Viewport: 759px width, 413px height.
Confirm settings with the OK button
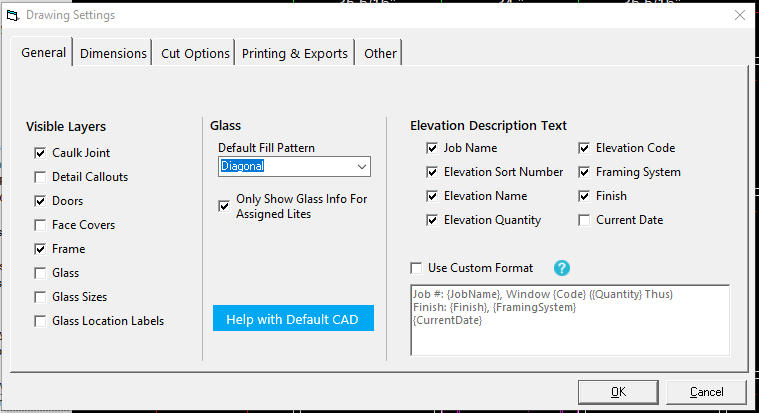point(618,392)
